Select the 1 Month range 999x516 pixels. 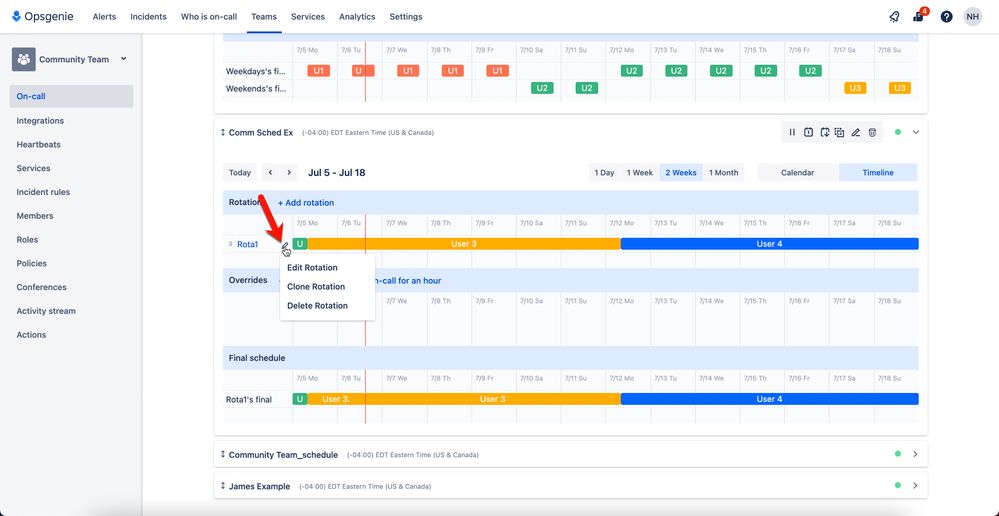(724, 173)
